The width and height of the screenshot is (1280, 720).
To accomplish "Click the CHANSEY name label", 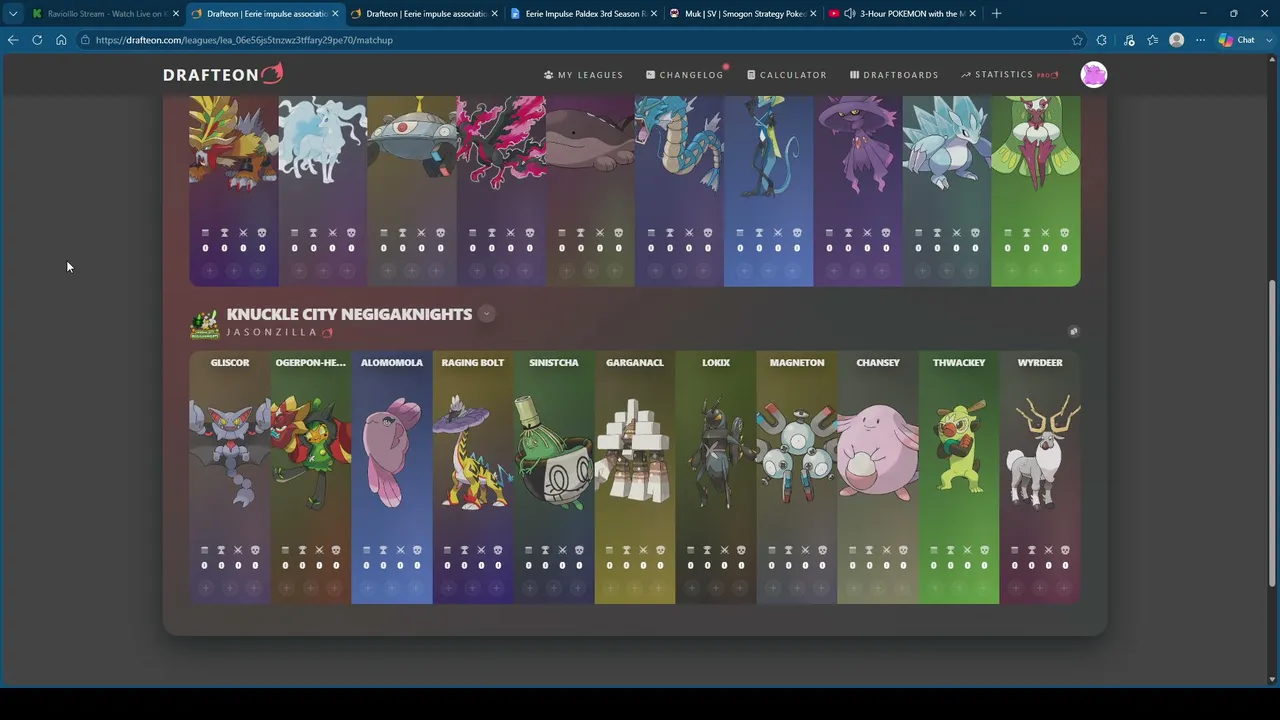I will [x=878, y=363].
